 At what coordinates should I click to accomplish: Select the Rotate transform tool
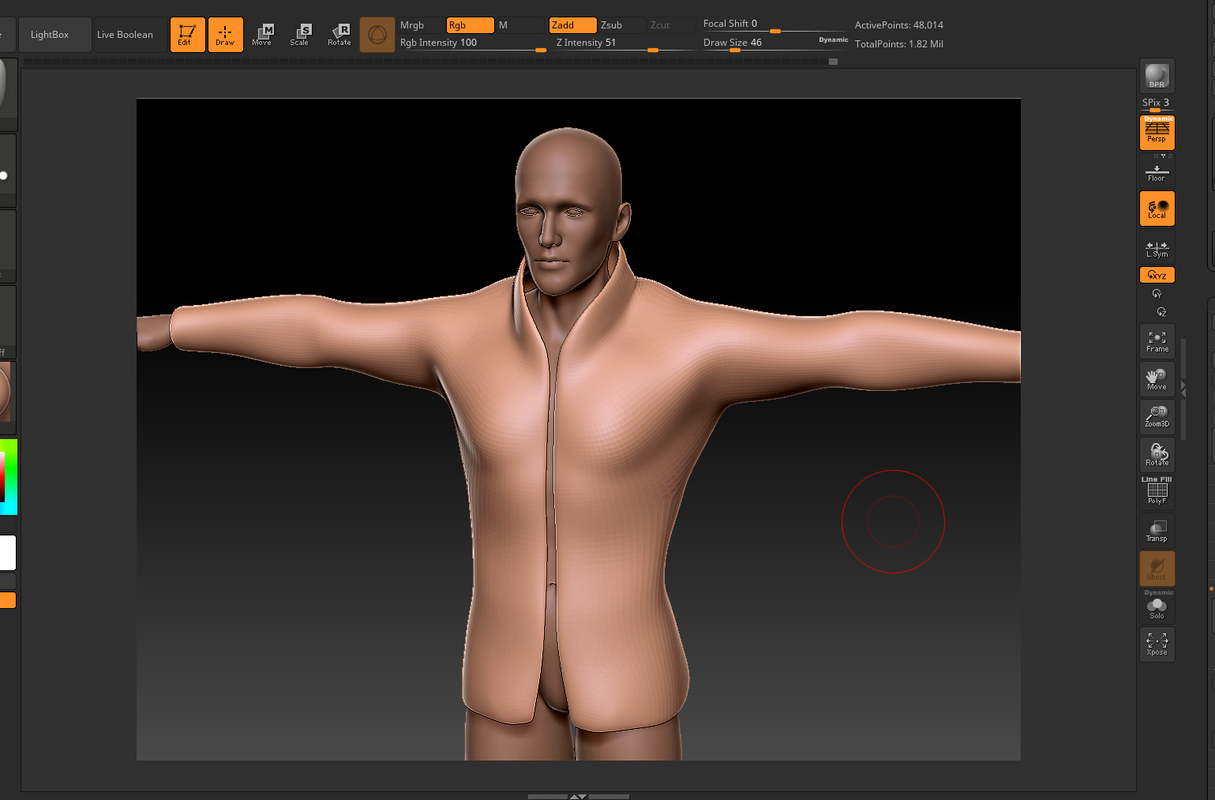339,33
